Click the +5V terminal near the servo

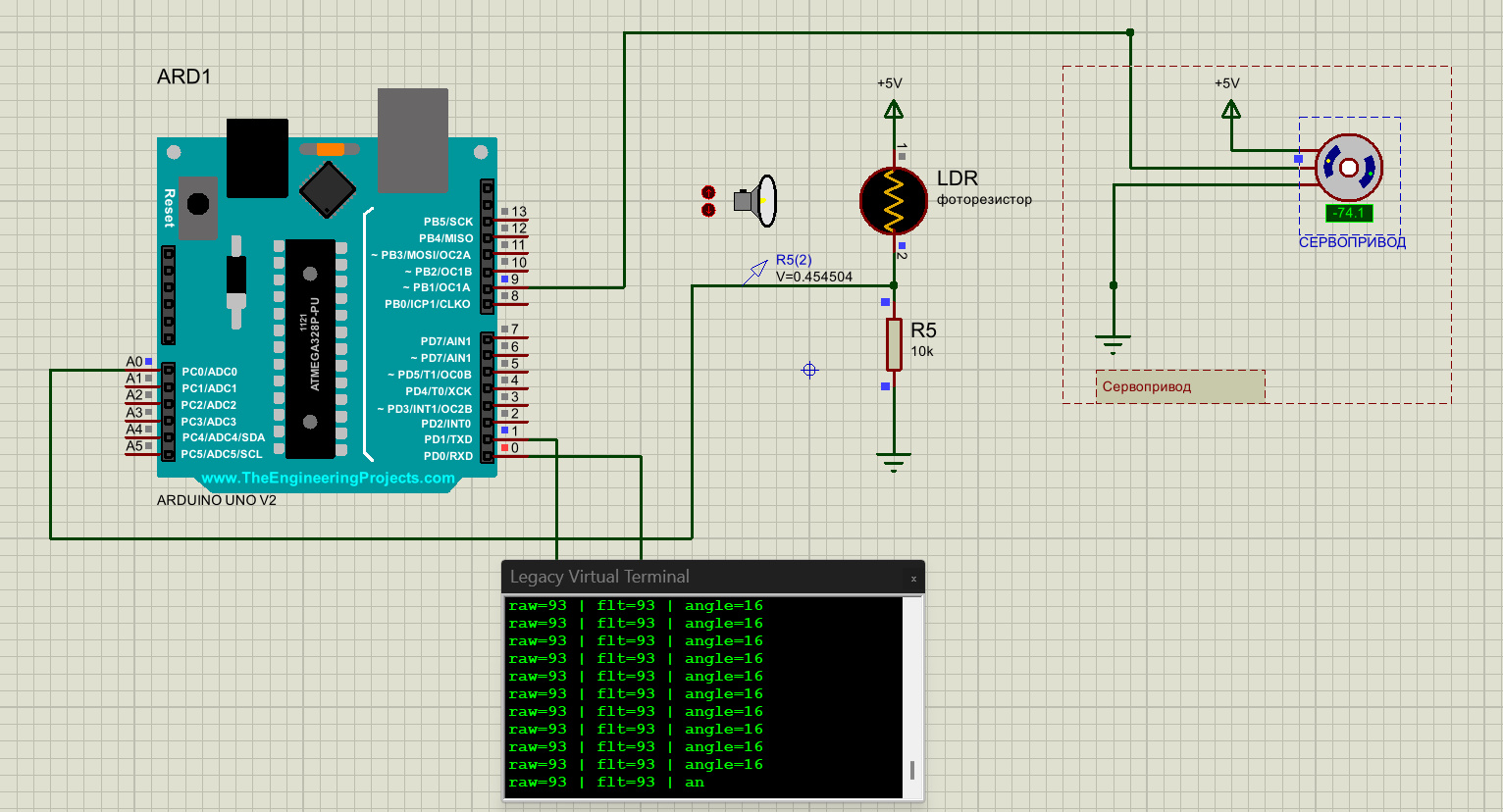click(x=1230, y=109)
